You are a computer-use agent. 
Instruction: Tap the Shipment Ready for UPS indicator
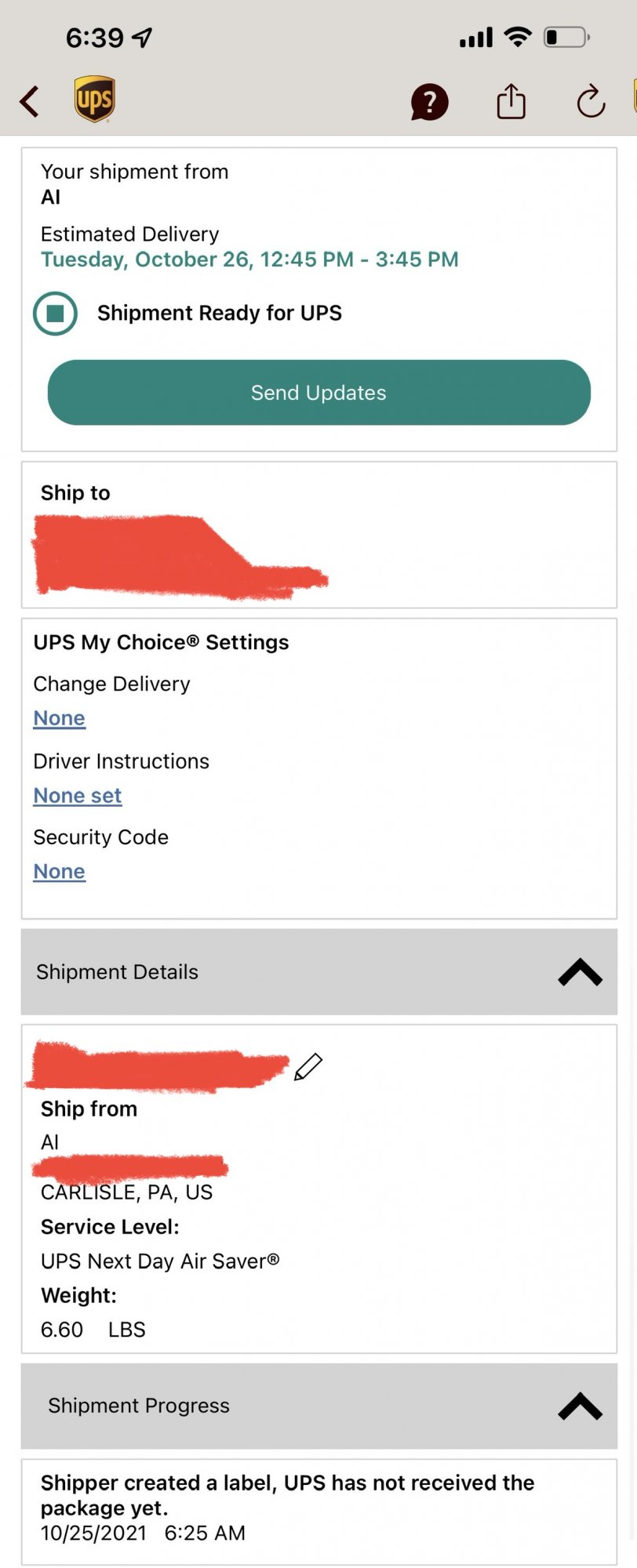click(56, 314)
